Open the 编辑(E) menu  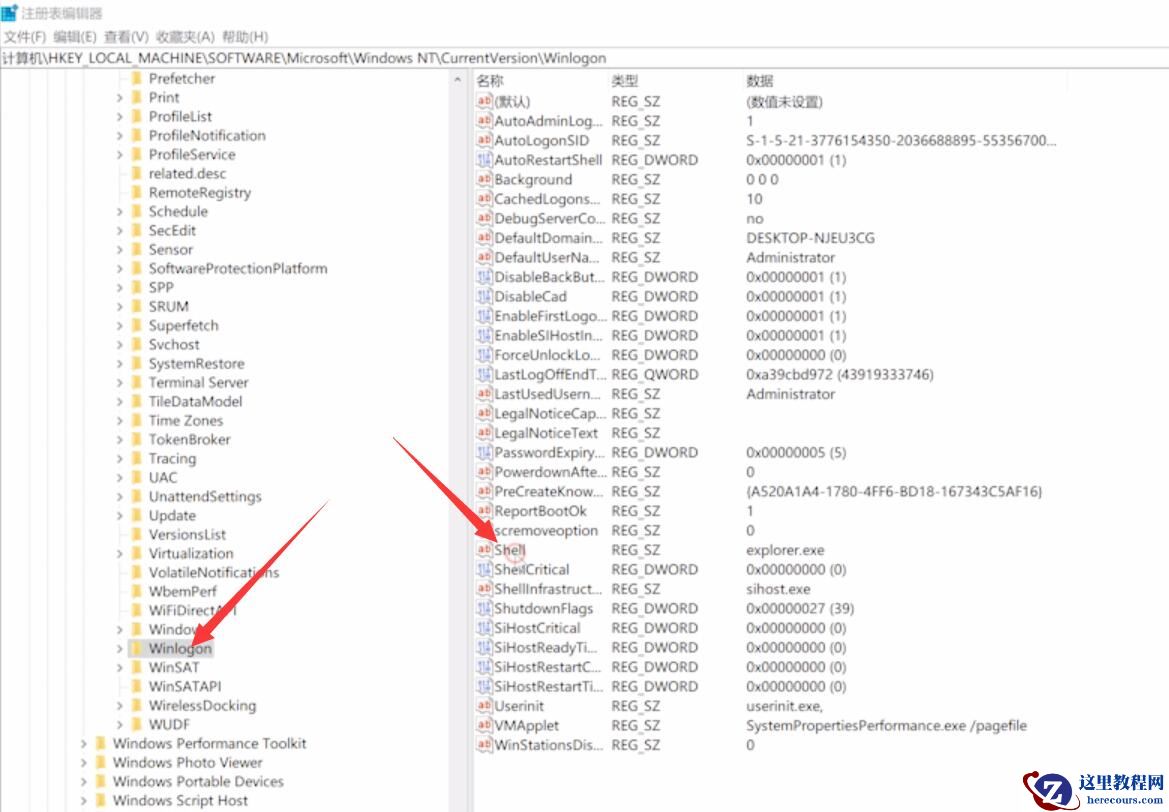coord(75,37)
